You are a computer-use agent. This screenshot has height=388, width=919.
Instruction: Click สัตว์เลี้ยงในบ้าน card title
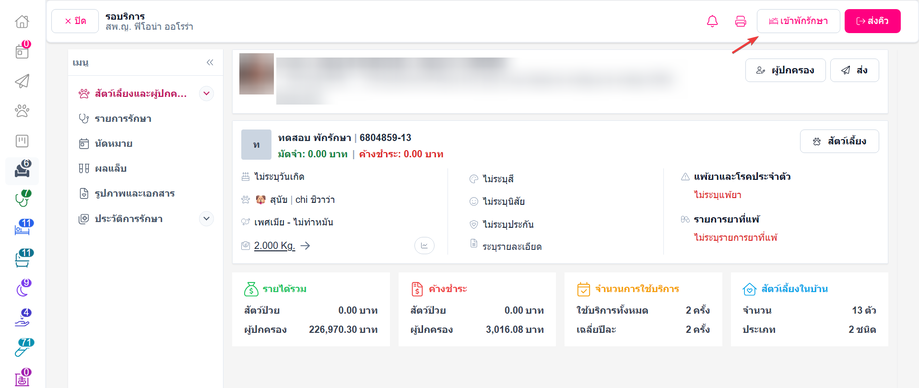(794, 288)
